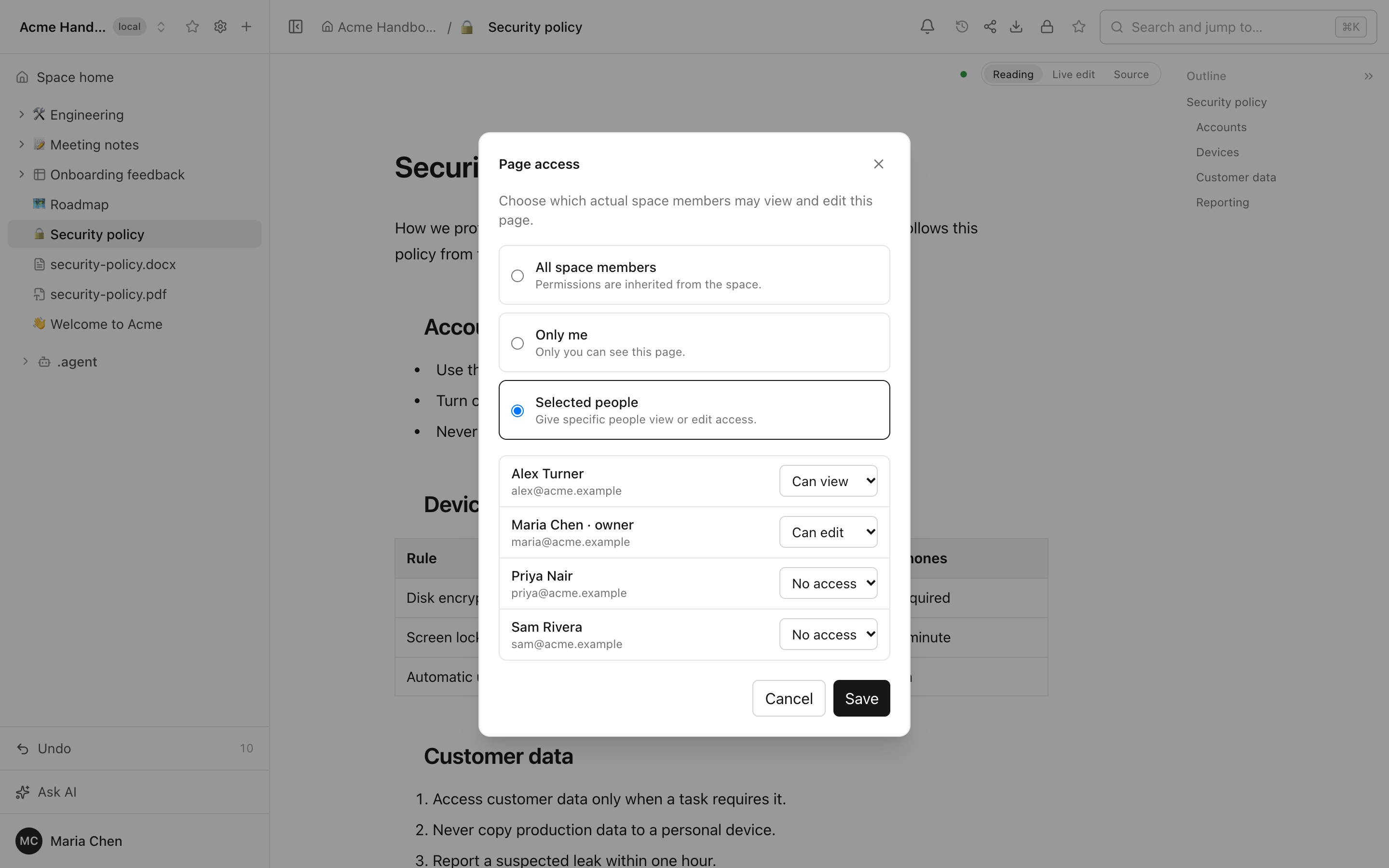
Task: Jump to Accounts in the outline
Action: click(1221, 127)
